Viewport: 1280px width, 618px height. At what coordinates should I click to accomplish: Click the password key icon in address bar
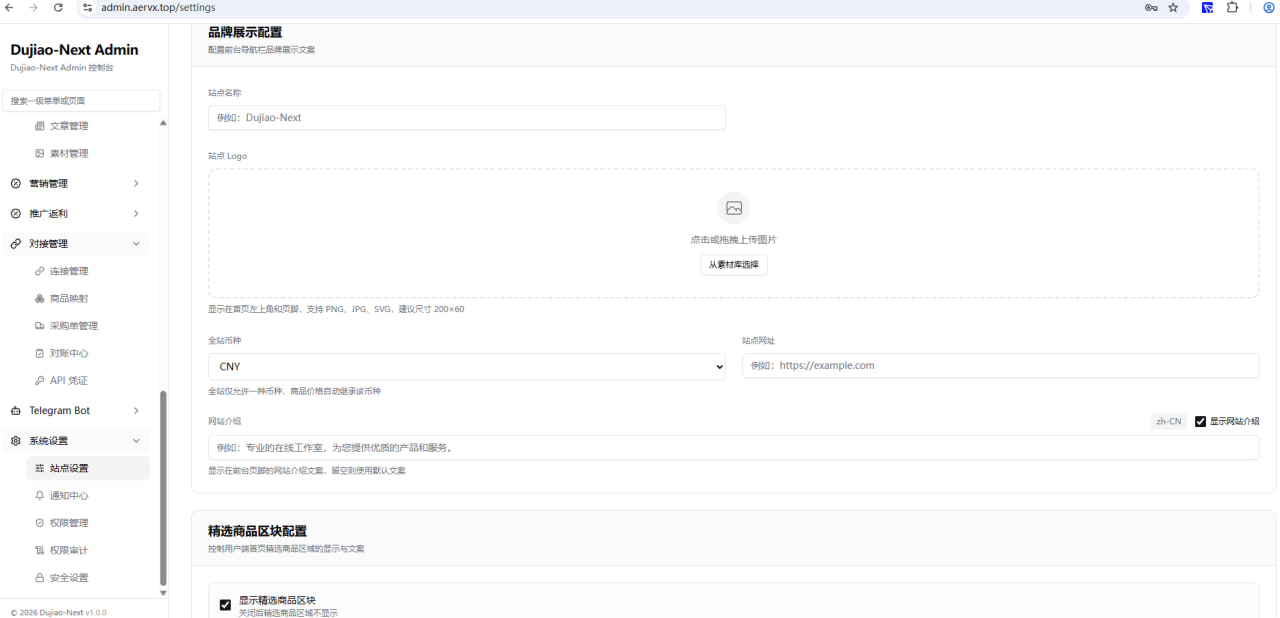click(1151, 7)
